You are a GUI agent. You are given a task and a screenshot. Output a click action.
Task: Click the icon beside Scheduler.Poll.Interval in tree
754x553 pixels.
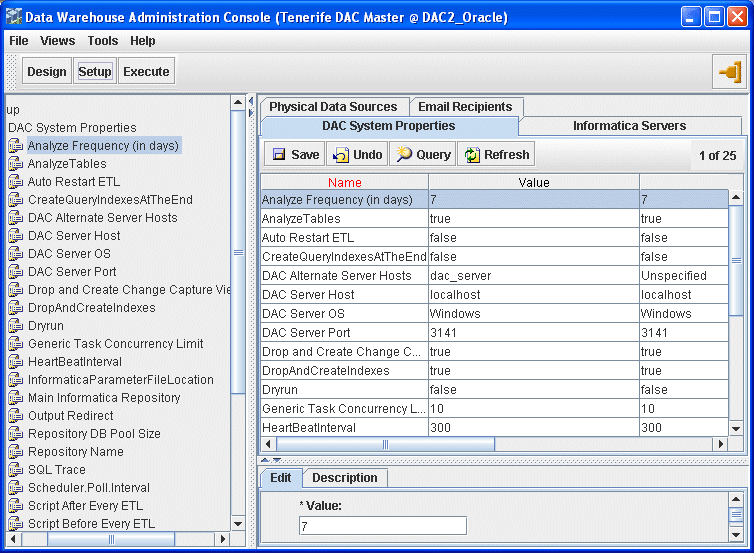click(15, 488)
